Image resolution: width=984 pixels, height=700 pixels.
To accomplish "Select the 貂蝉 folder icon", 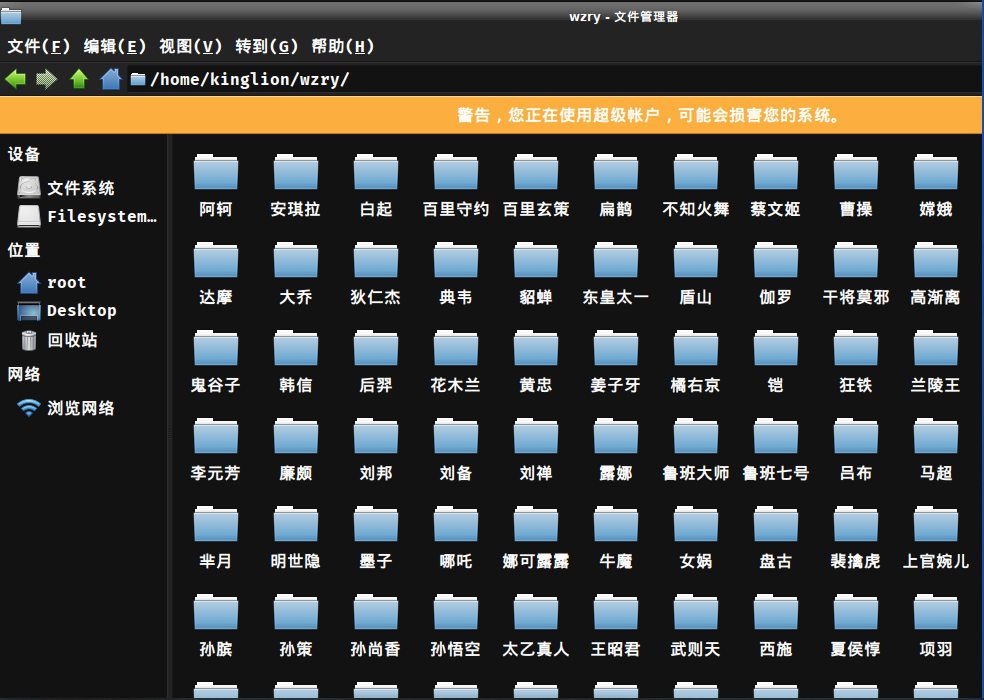I will [x=536, y=259].
